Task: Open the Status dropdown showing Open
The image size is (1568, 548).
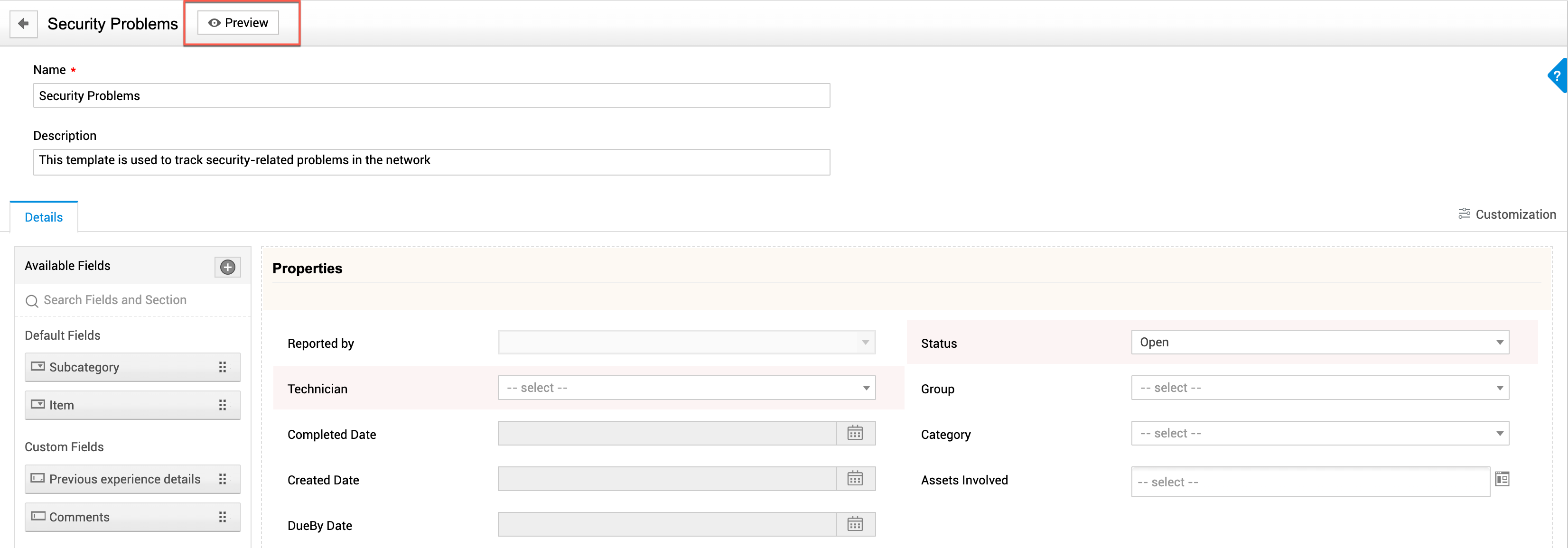Action: [x=1320, y=343]
